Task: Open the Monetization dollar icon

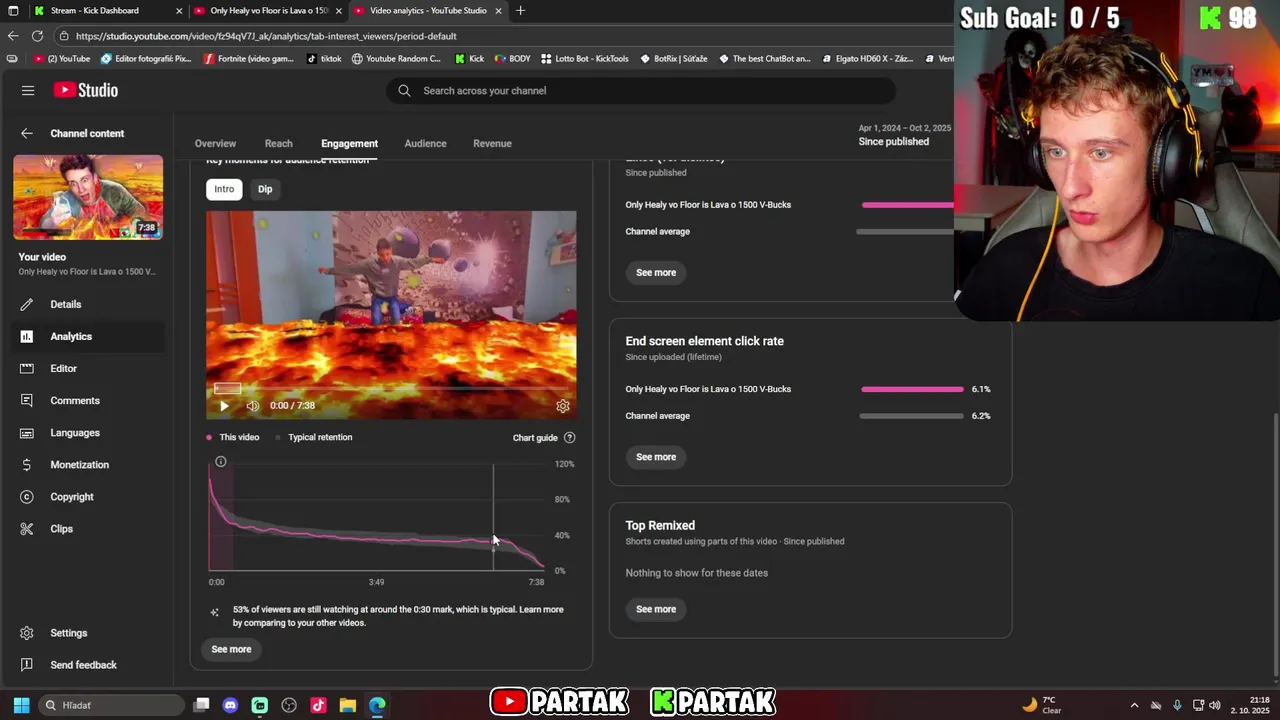Action: (x=27, y=464)
